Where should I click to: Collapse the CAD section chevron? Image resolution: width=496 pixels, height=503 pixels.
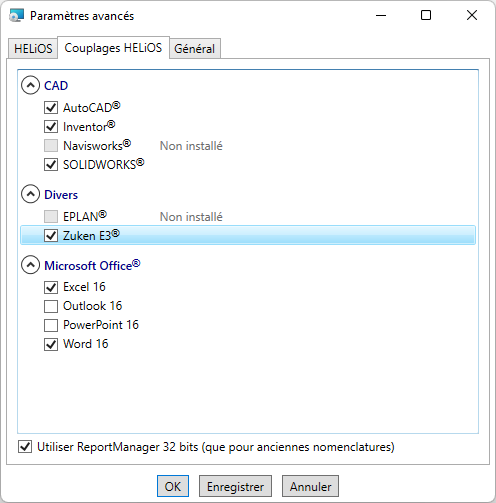[x=30, y=85]
